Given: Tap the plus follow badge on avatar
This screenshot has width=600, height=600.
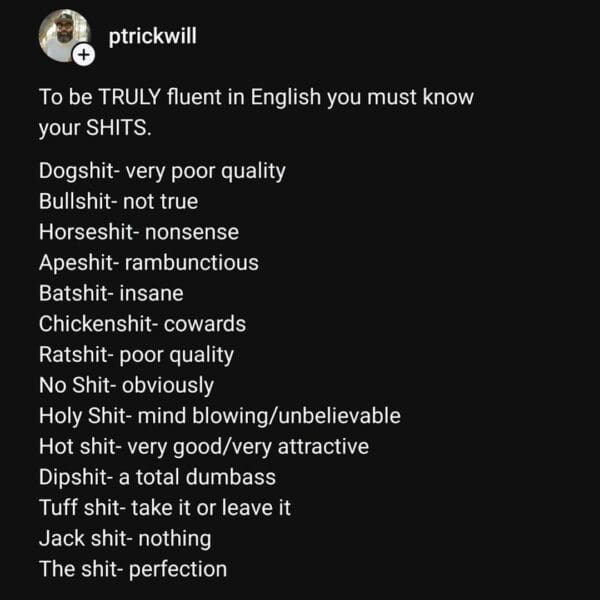Looking at the screenshot, I should [x=83, y=55].
